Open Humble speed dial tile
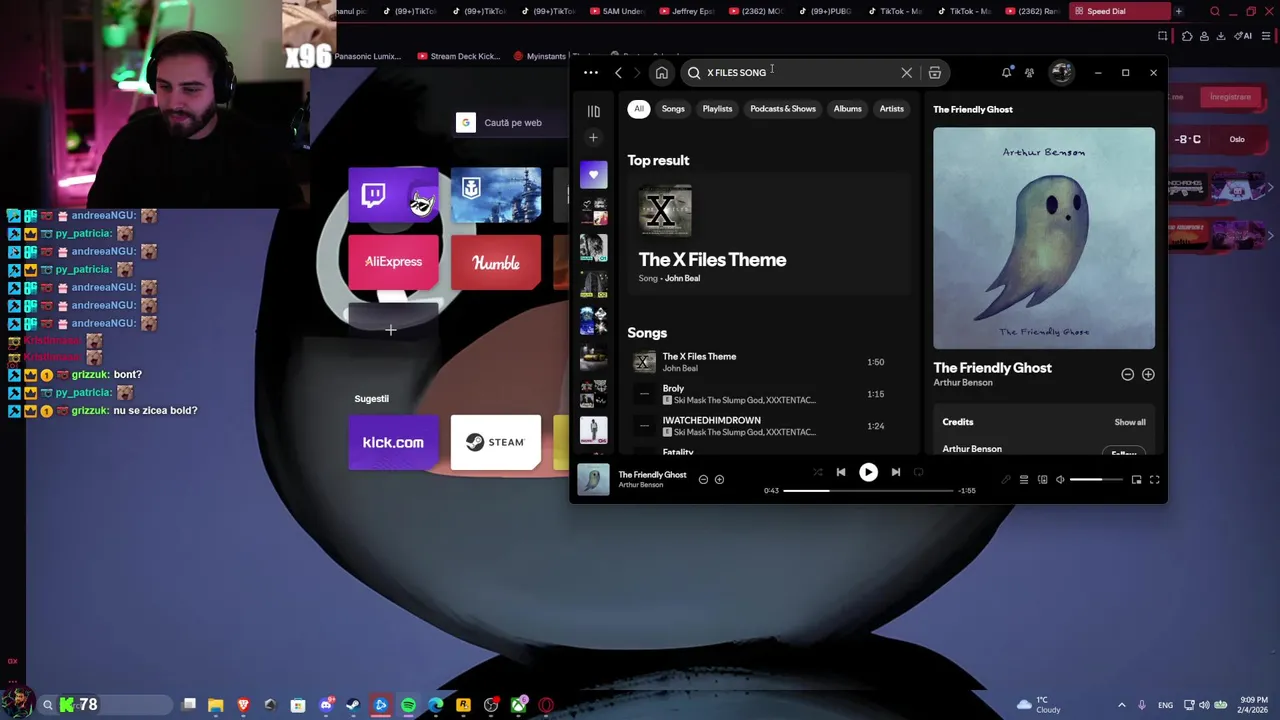This screenshot has height=720, width=1280. (496, 262)
